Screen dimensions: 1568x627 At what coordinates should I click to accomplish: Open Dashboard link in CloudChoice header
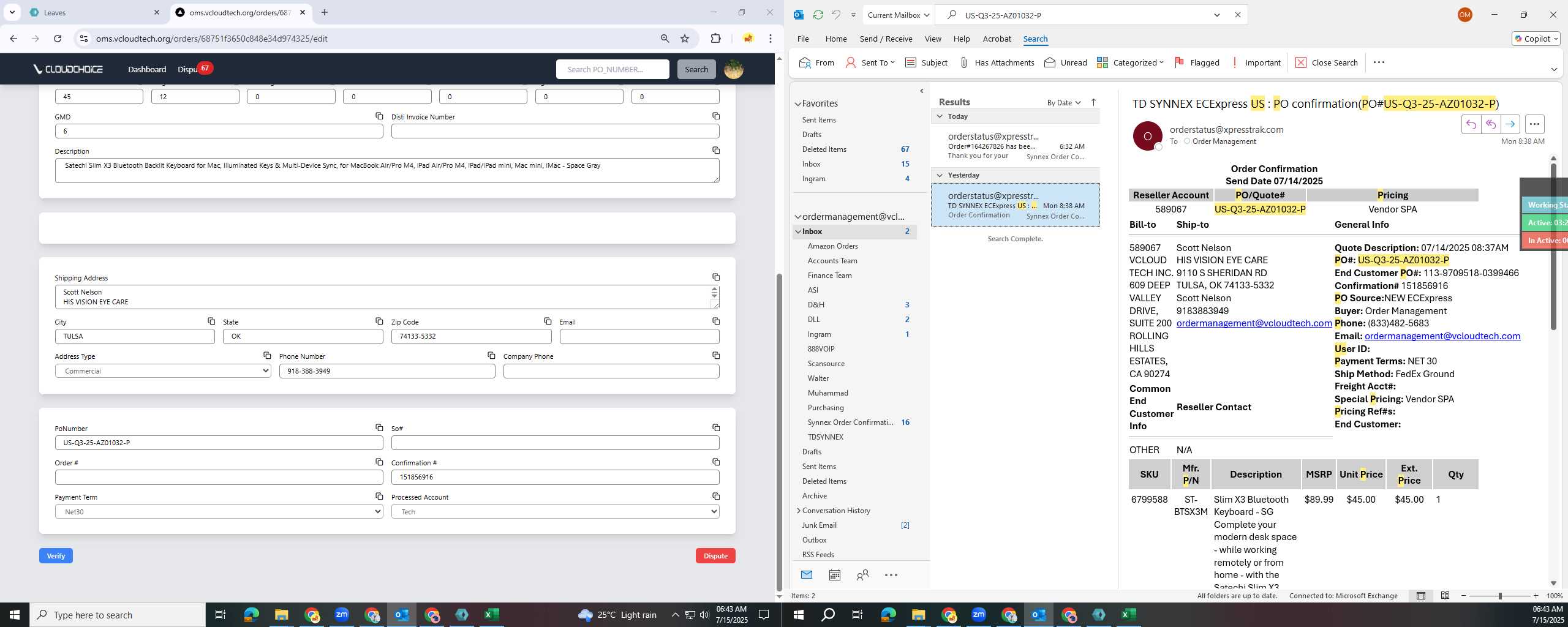click(x=147, y=69)
